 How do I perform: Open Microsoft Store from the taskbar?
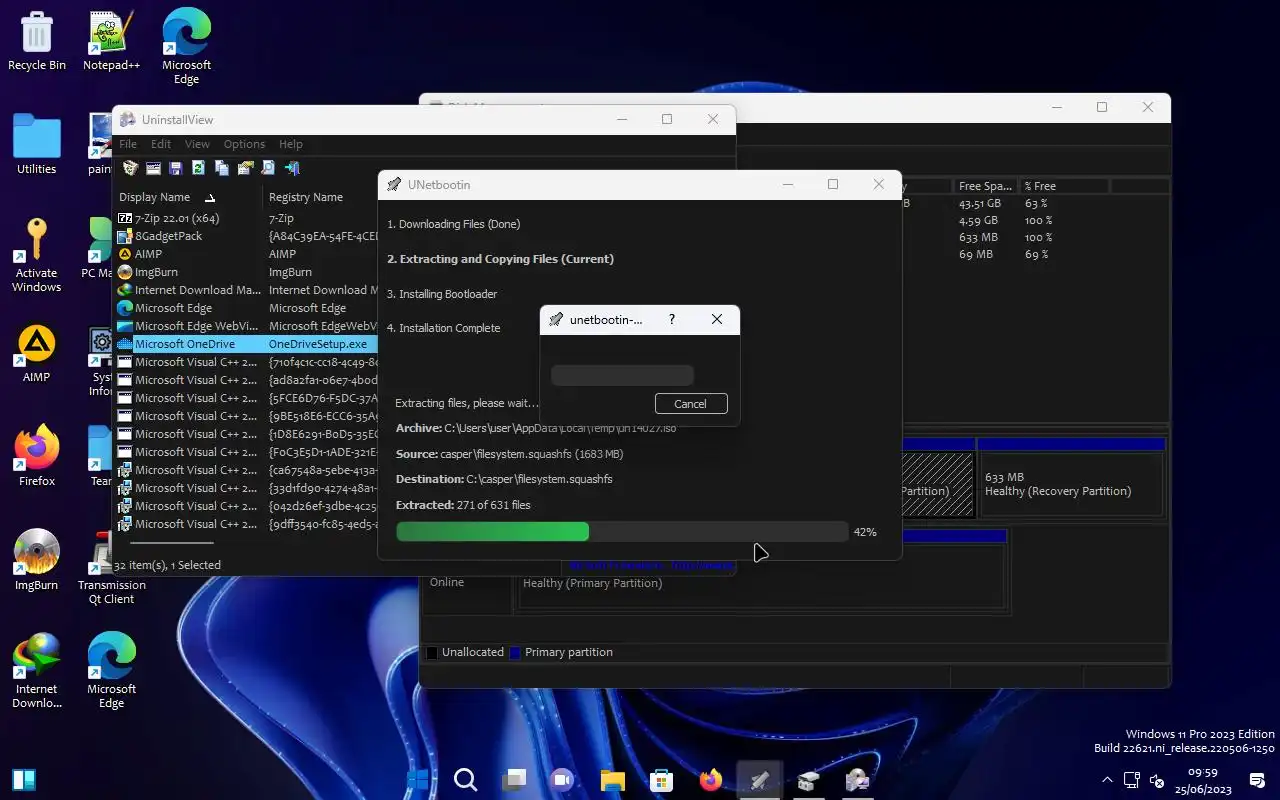click(x=661, y=780)
